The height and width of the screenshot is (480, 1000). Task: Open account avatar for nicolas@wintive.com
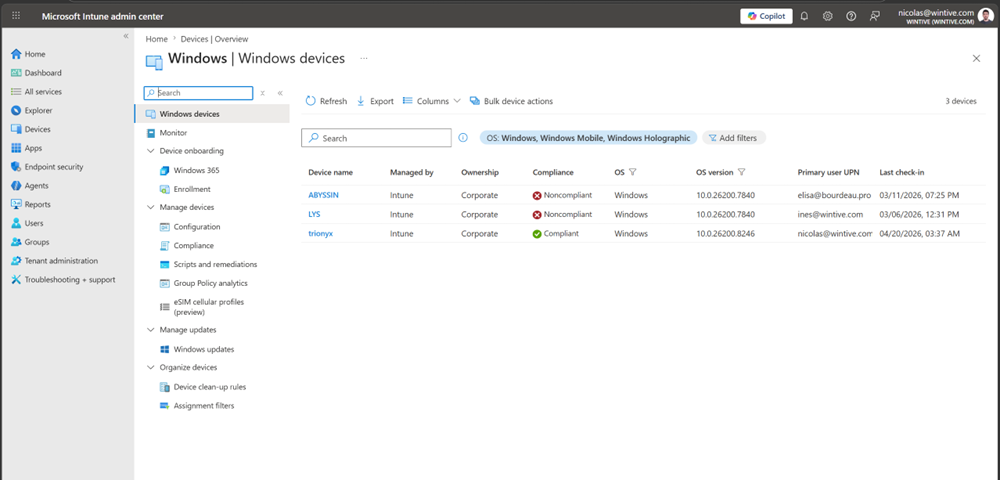click(987, 15)
